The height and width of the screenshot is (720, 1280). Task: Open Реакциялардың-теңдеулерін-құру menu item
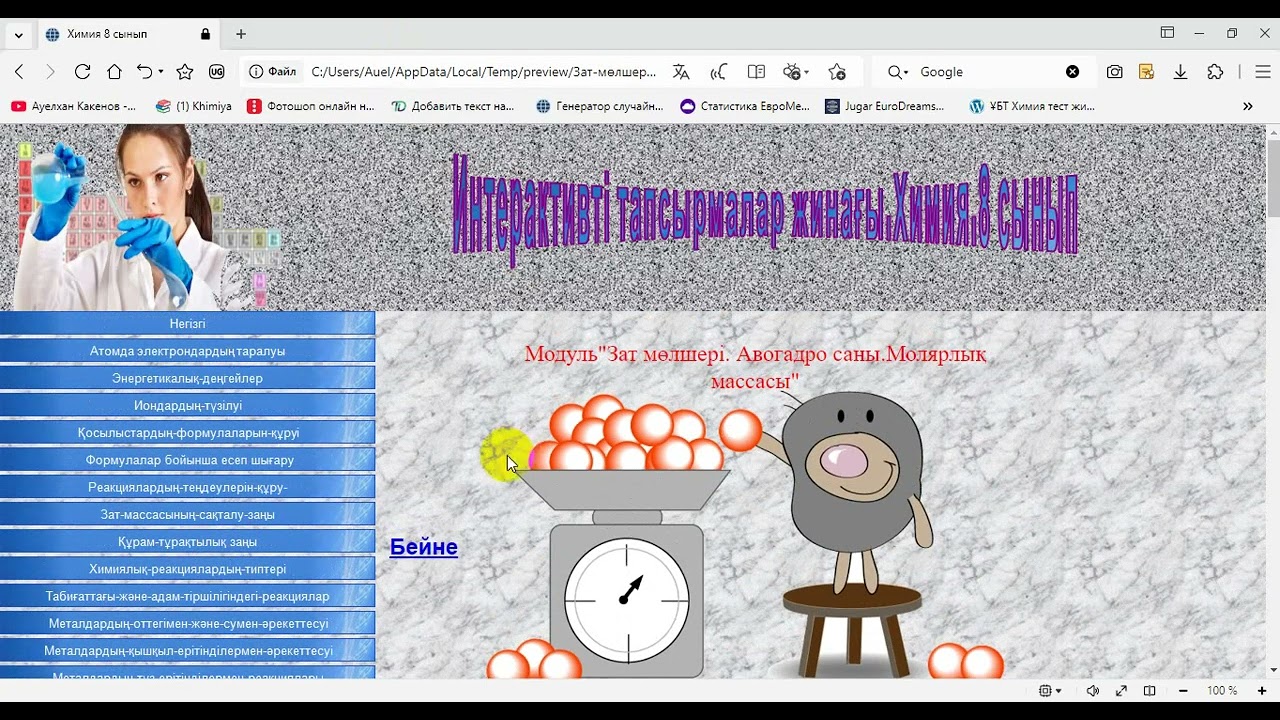187,487
